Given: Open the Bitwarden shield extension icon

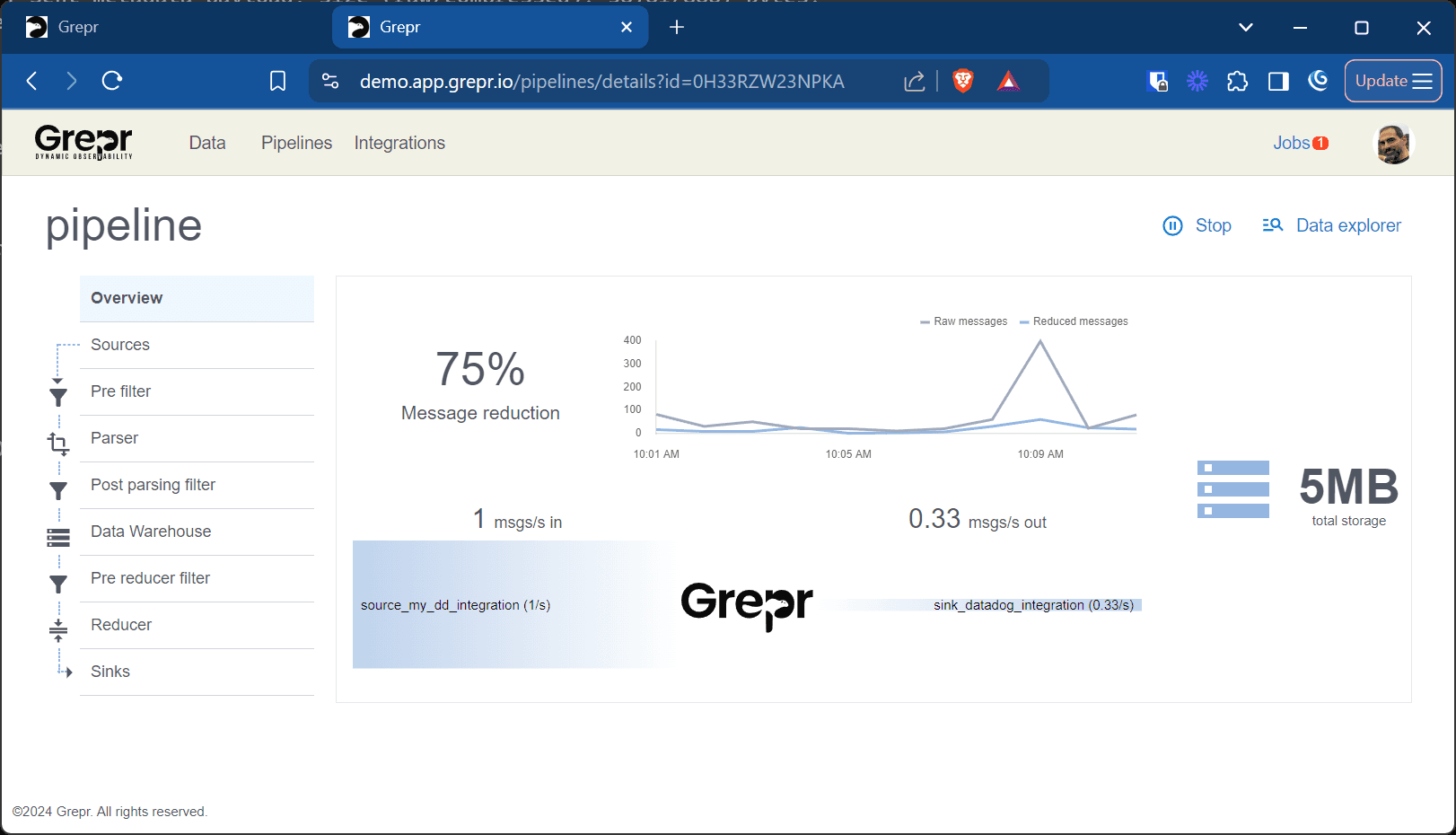Looking at the screenshot, I should tap(1158, 82).
